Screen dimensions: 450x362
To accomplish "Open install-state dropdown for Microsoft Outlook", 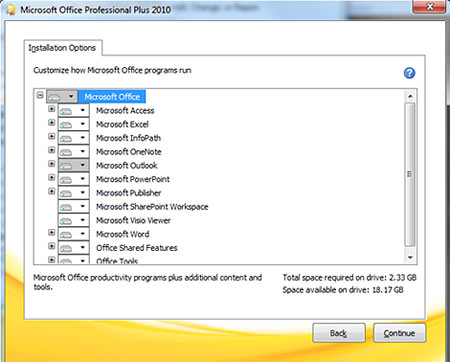I will click(x=74, y=165).
